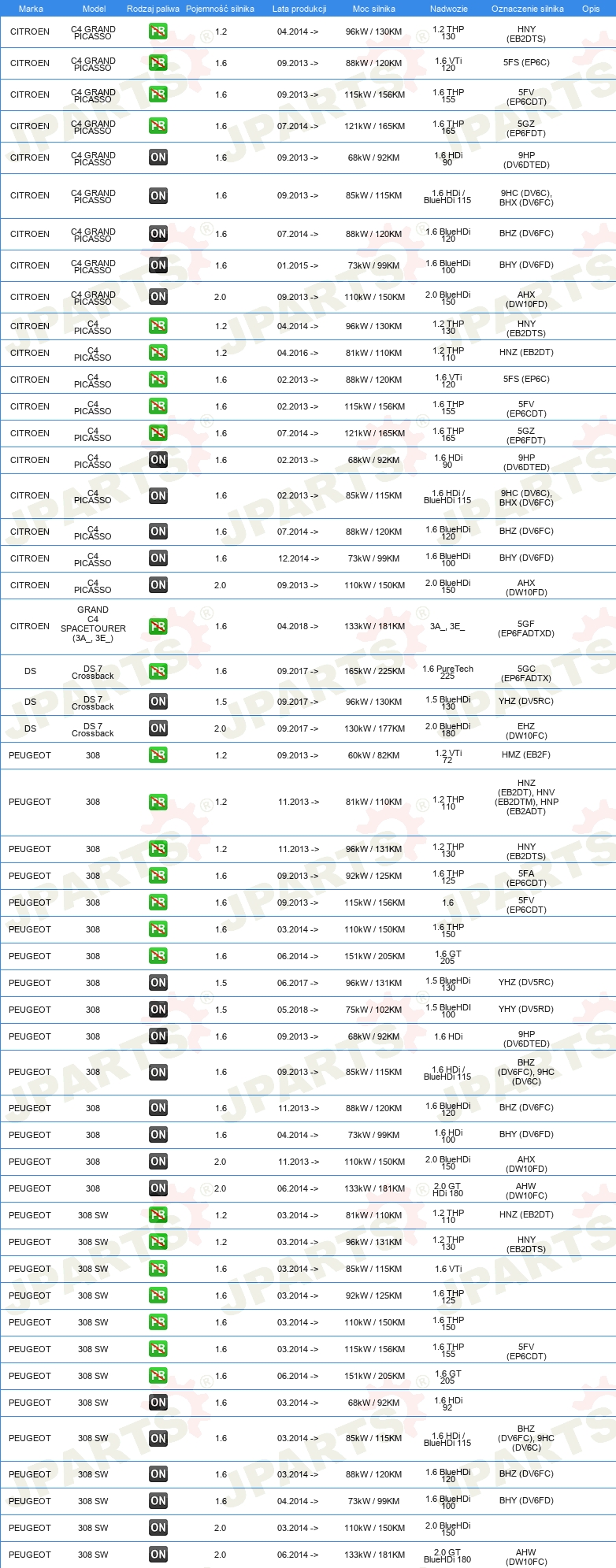Click the PB icon in the Peugeot 308 1.6 GT 205 row

click(158, 956)
